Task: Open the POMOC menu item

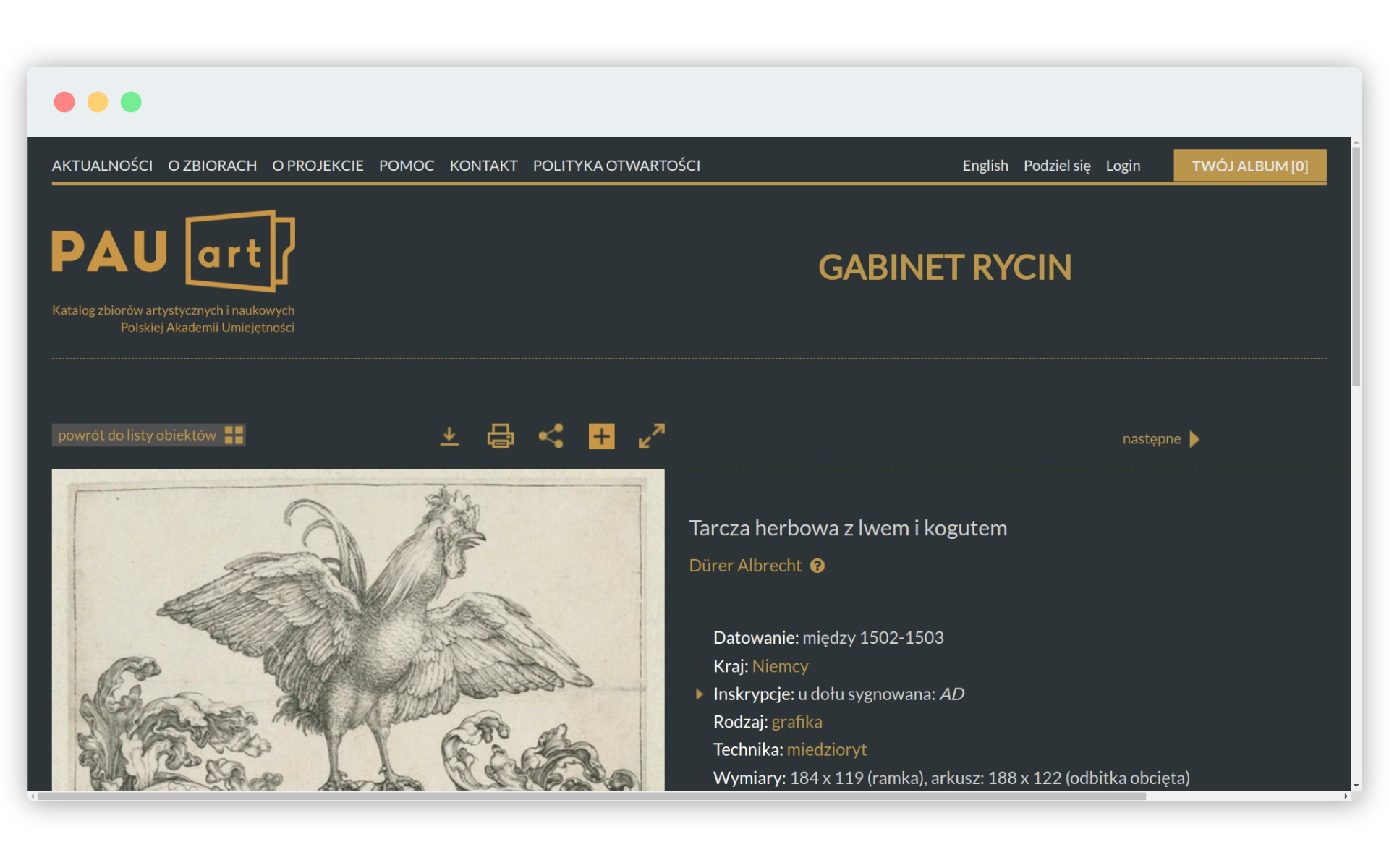Action: 407,166
